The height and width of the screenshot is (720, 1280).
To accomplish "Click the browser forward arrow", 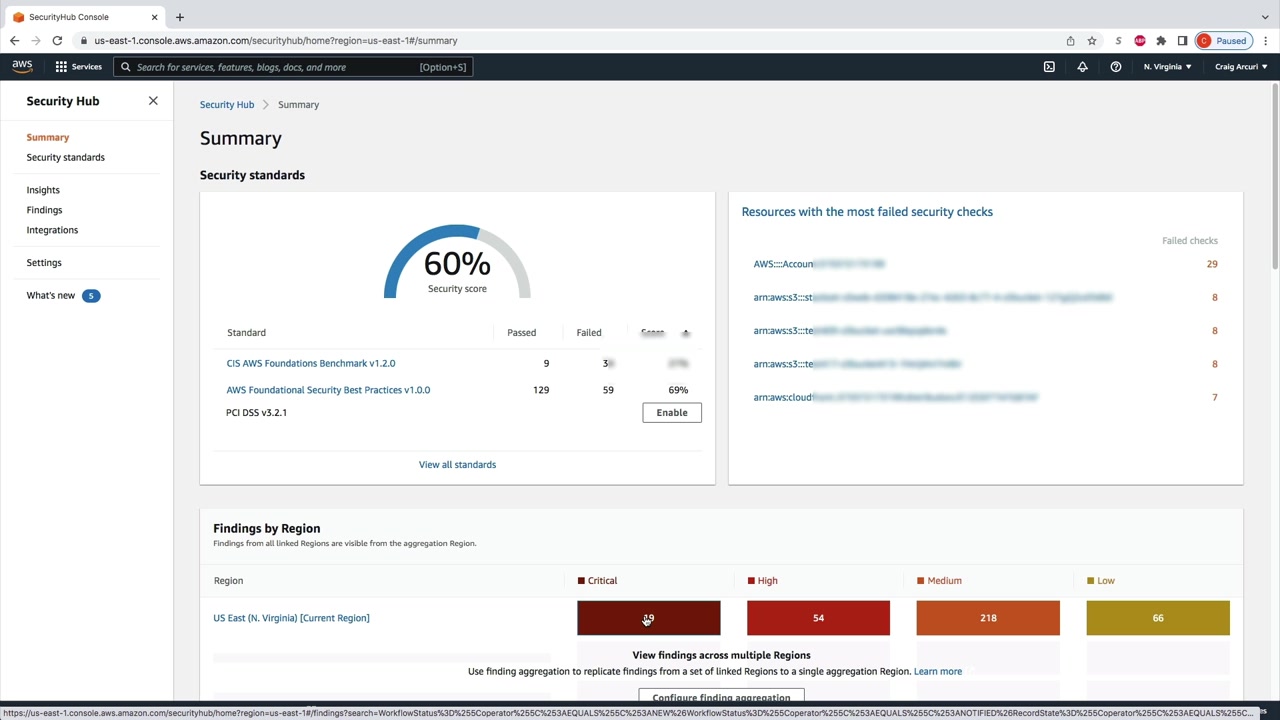I will coord(36,41).
